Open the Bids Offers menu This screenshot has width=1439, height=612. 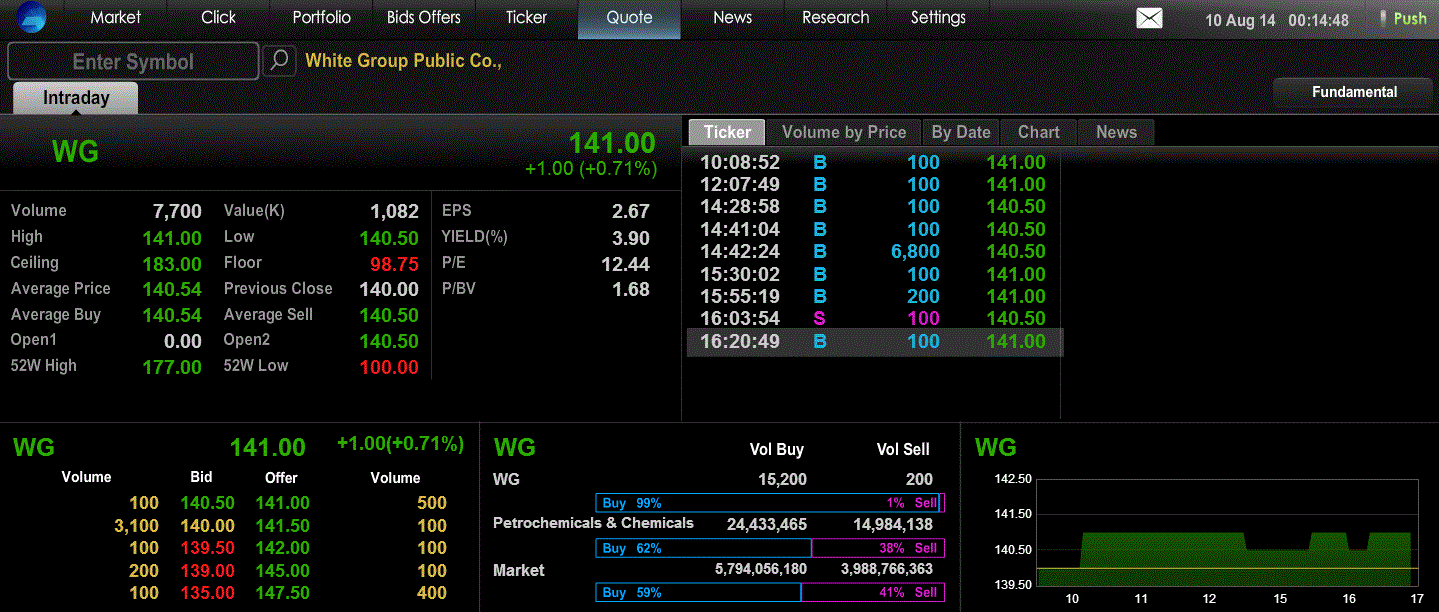pyautogui.click(x=424, y=18)
